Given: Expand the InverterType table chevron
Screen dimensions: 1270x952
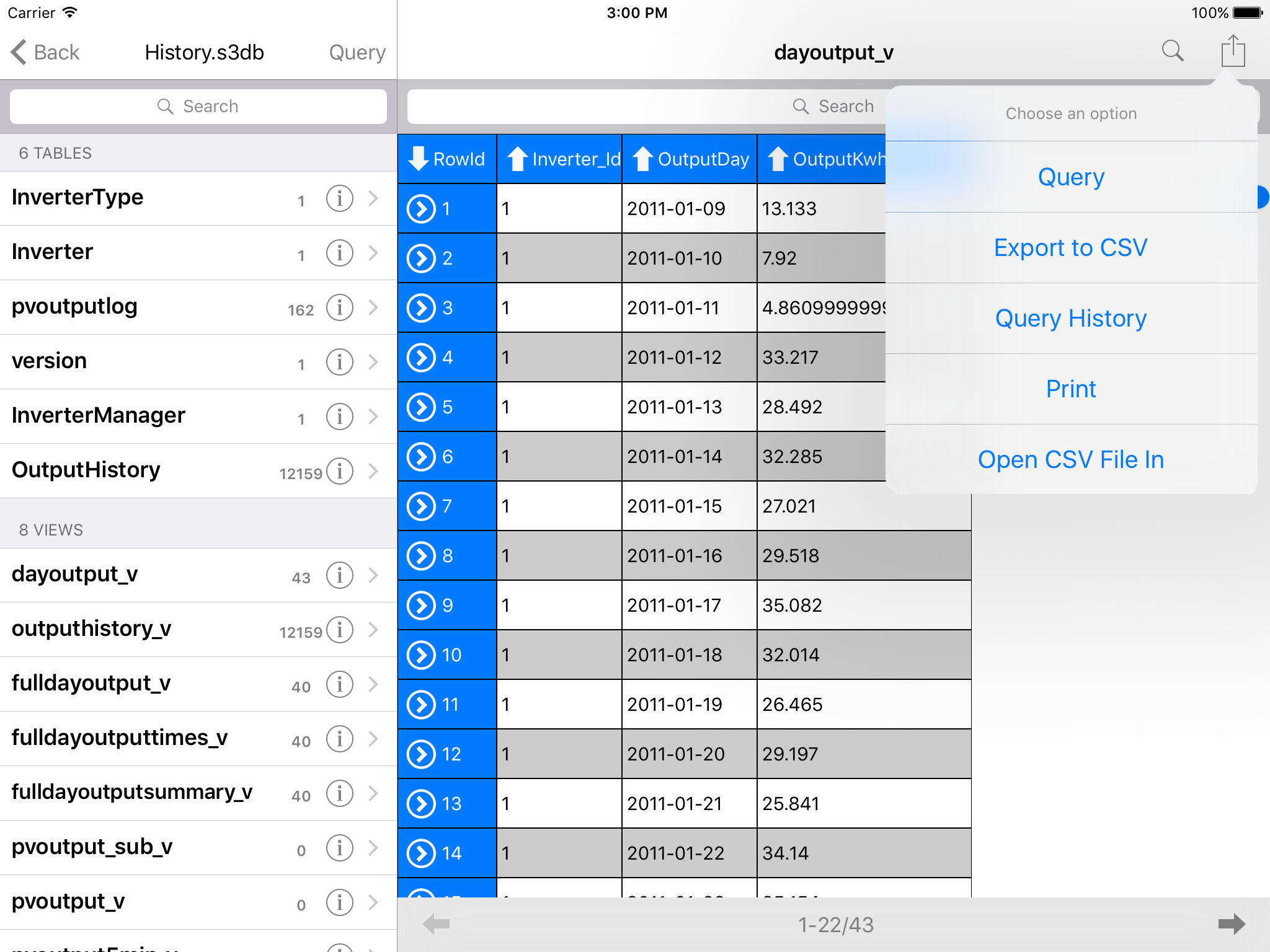Looking at the screenshot, I should click(373, 198).
